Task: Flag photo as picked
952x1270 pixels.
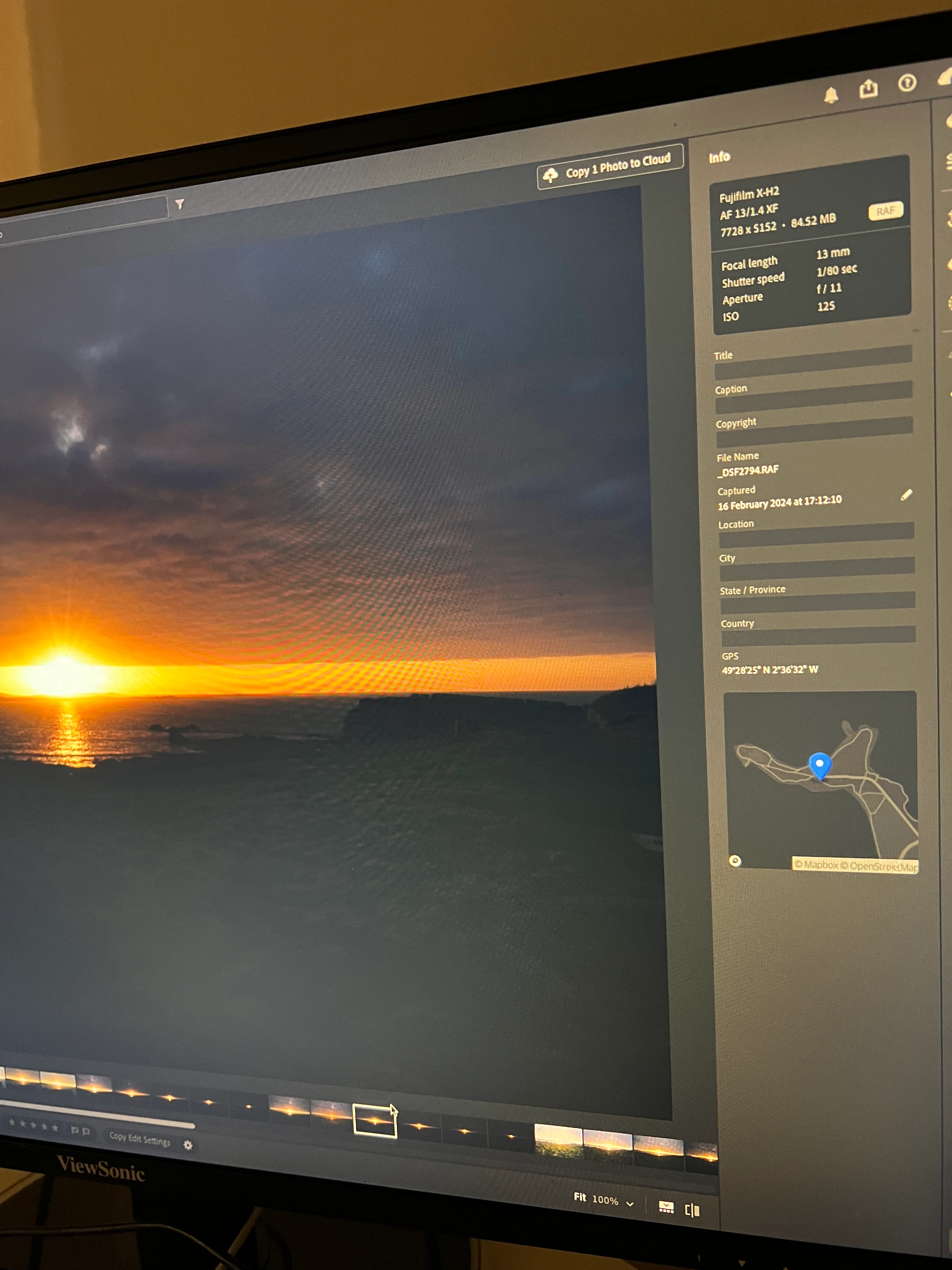Action: pyautogui.click(x=75, y=1130)
